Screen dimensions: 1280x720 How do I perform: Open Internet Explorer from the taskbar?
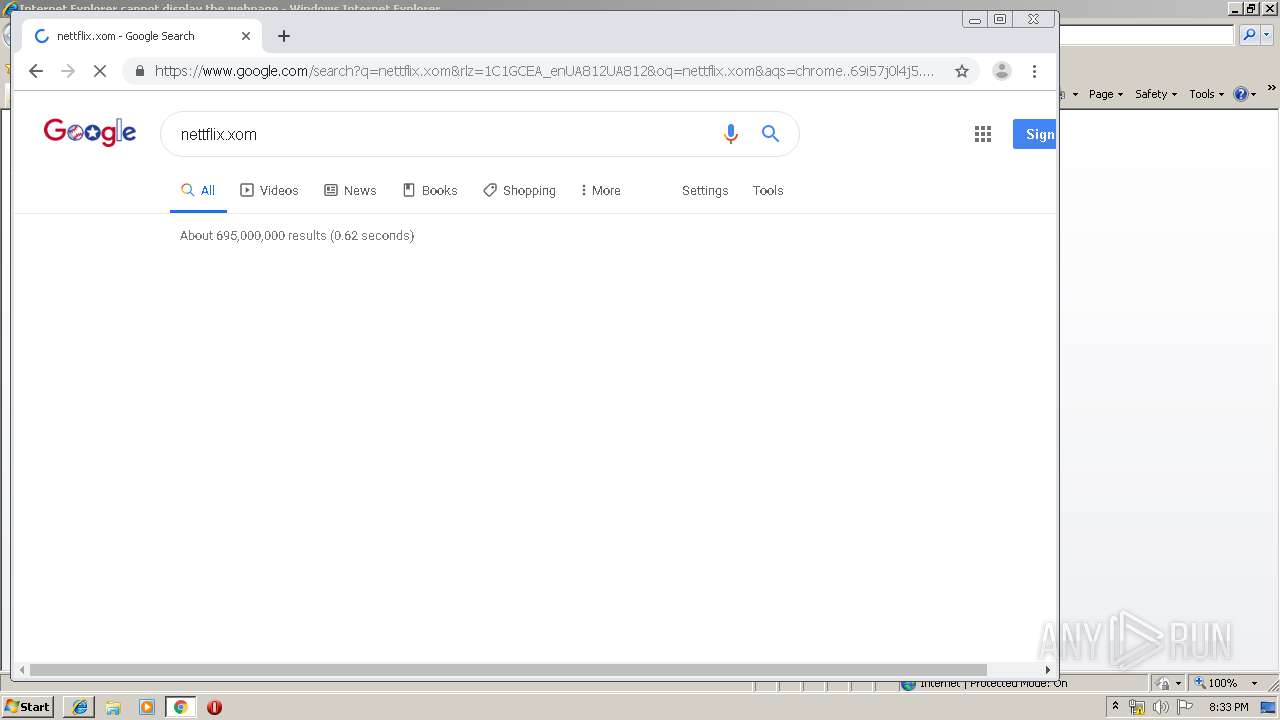pos(80,707)
